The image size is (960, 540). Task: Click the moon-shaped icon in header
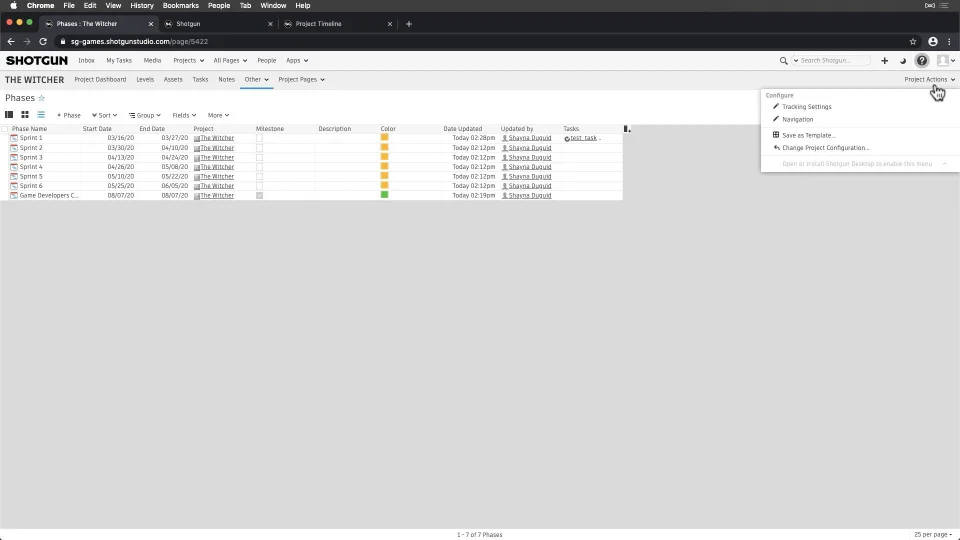click(x=902, y=61)
